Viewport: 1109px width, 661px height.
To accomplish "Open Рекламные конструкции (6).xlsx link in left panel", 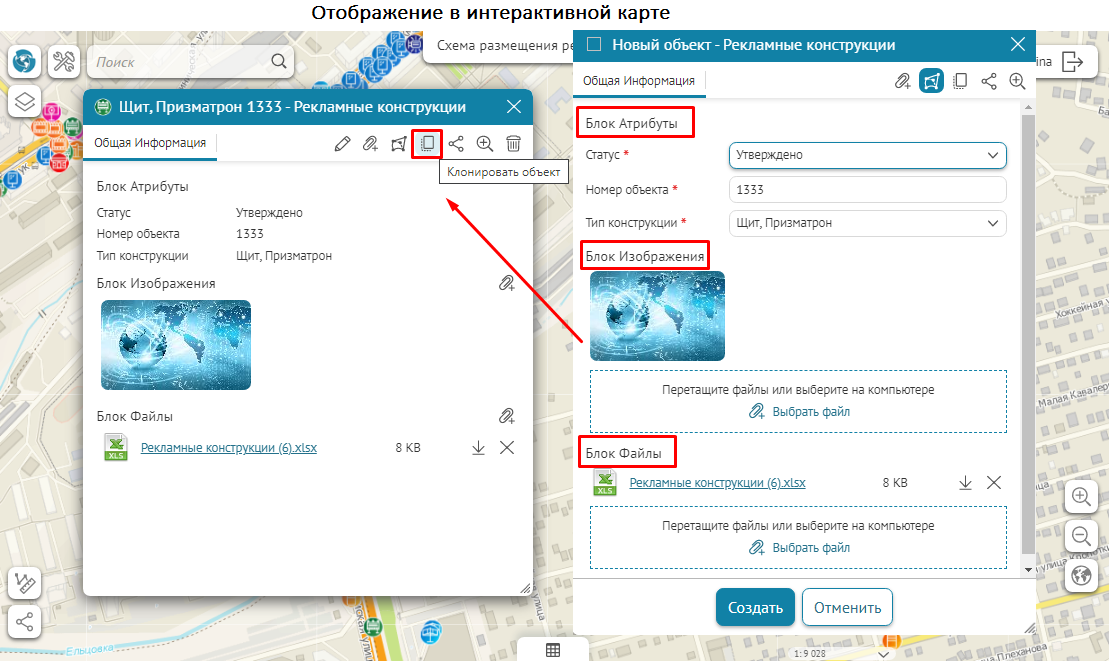I will [x=229, y=448].
